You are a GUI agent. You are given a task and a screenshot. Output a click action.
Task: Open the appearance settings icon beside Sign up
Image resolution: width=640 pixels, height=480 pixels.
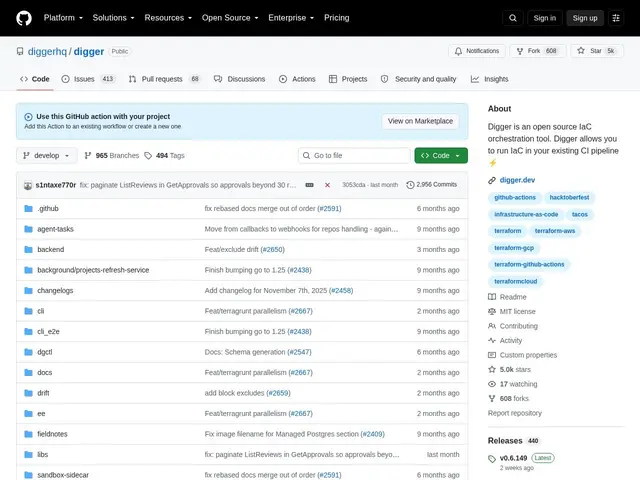[616, 18]
